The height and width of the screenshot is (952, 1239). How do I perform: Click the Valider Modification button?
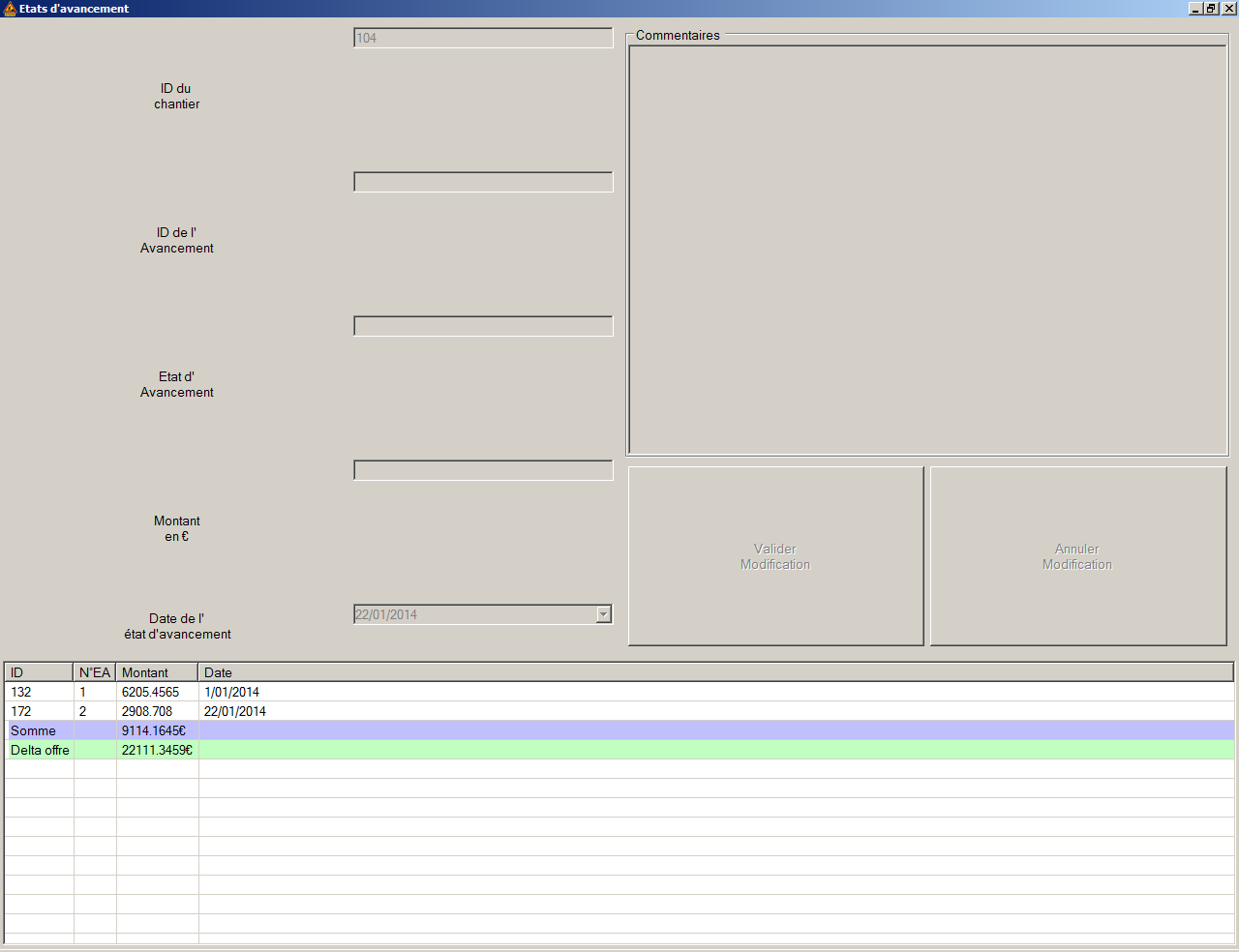775,556
